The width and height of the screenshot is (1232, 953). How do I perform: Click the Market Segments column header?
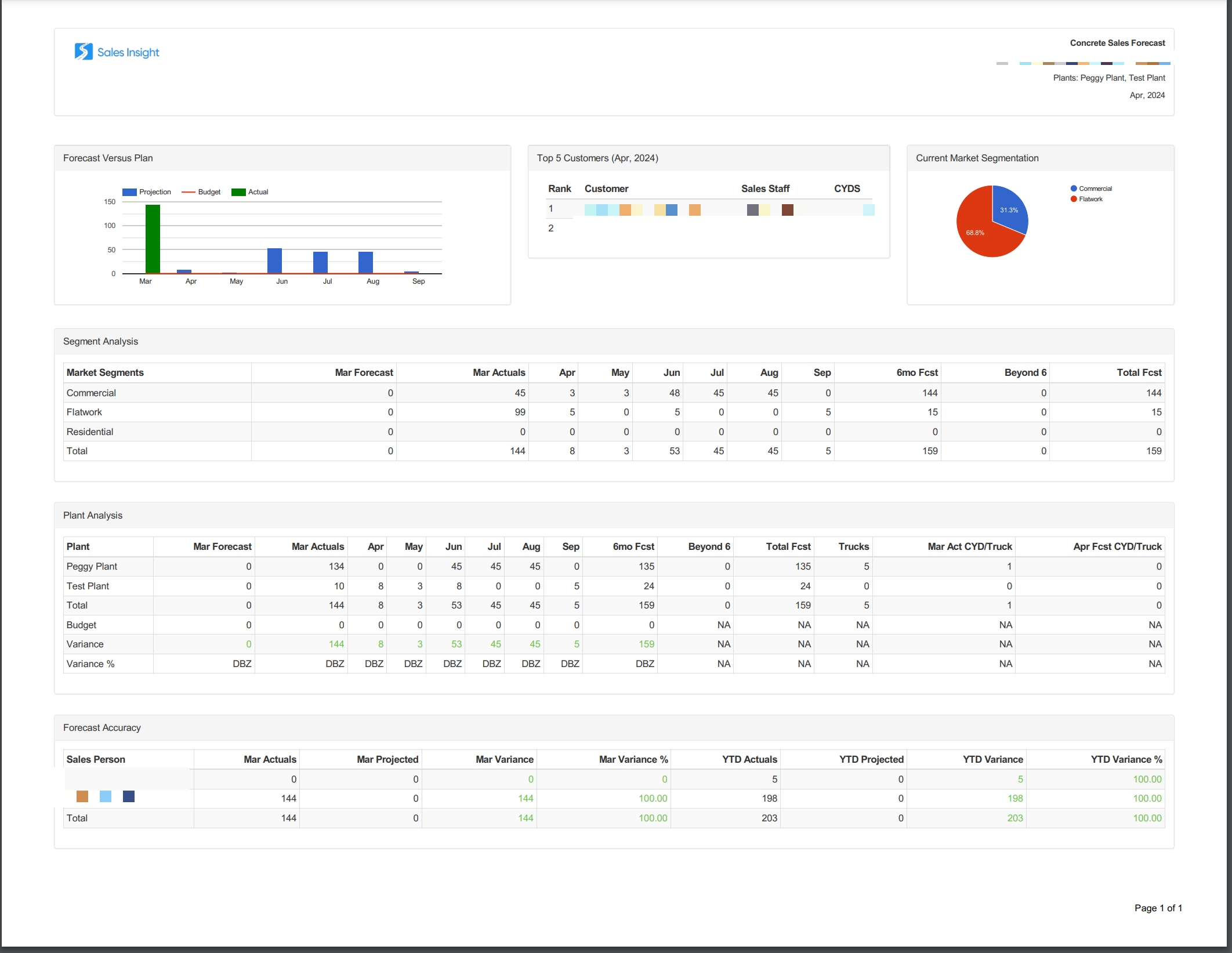pyautogui.click(x=105, y=372)
